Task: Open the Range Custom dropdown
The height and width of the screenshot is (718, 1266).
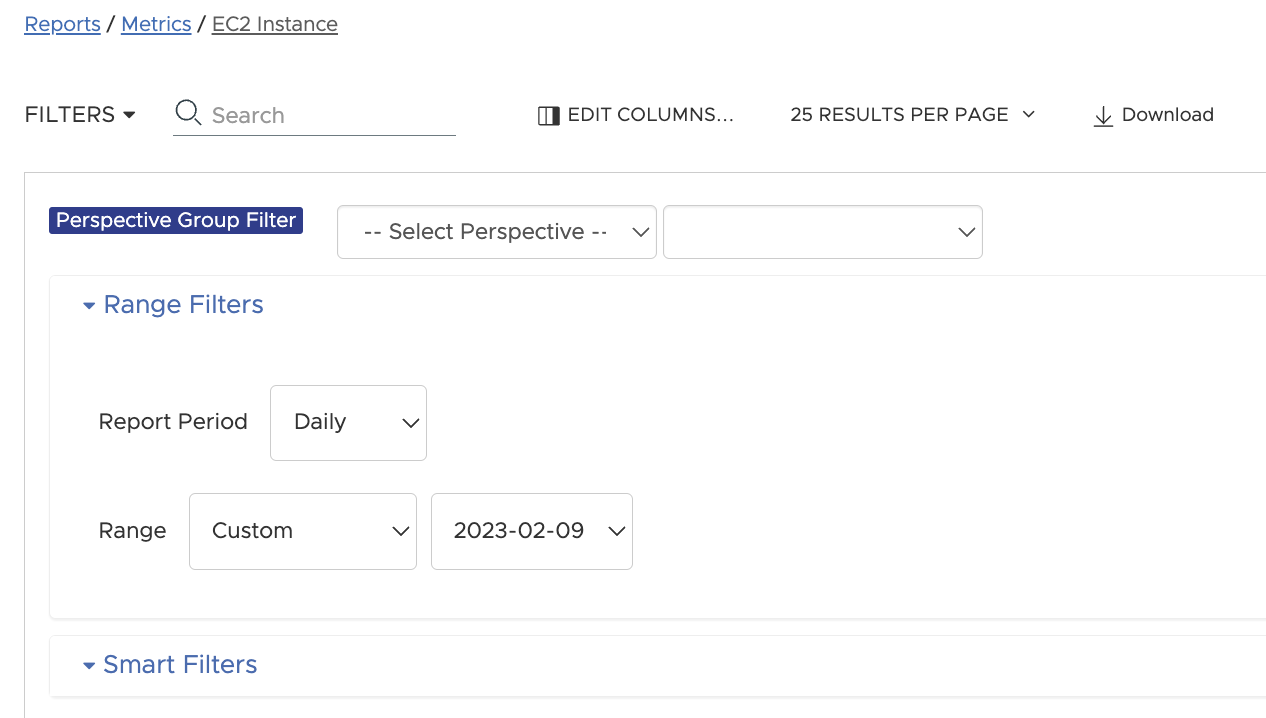Action: coord(302,531)
